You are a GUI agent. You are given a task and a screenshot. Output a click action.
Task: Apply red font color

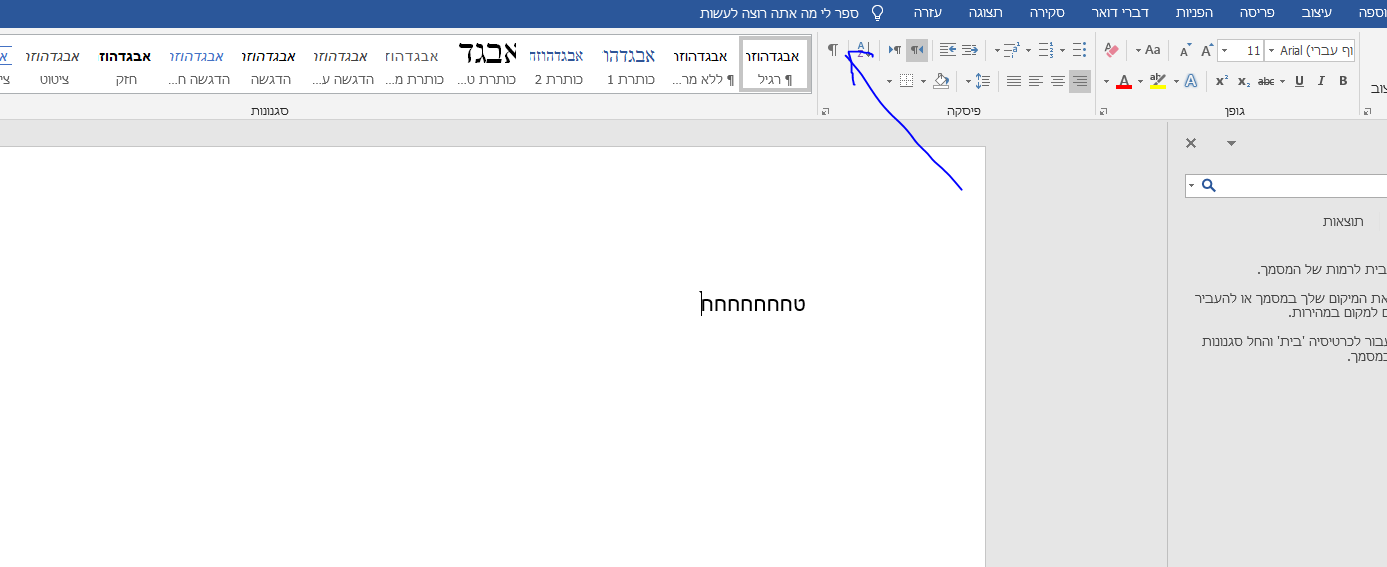[x=1123, y=81]
